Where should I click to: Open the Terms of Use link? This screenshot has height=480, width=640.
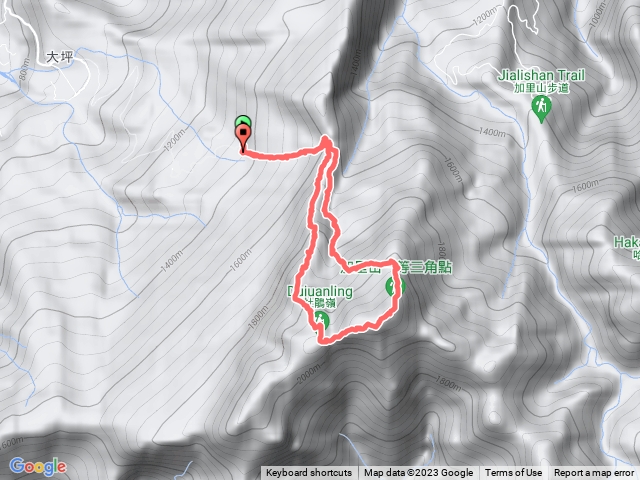click(513, 473)
